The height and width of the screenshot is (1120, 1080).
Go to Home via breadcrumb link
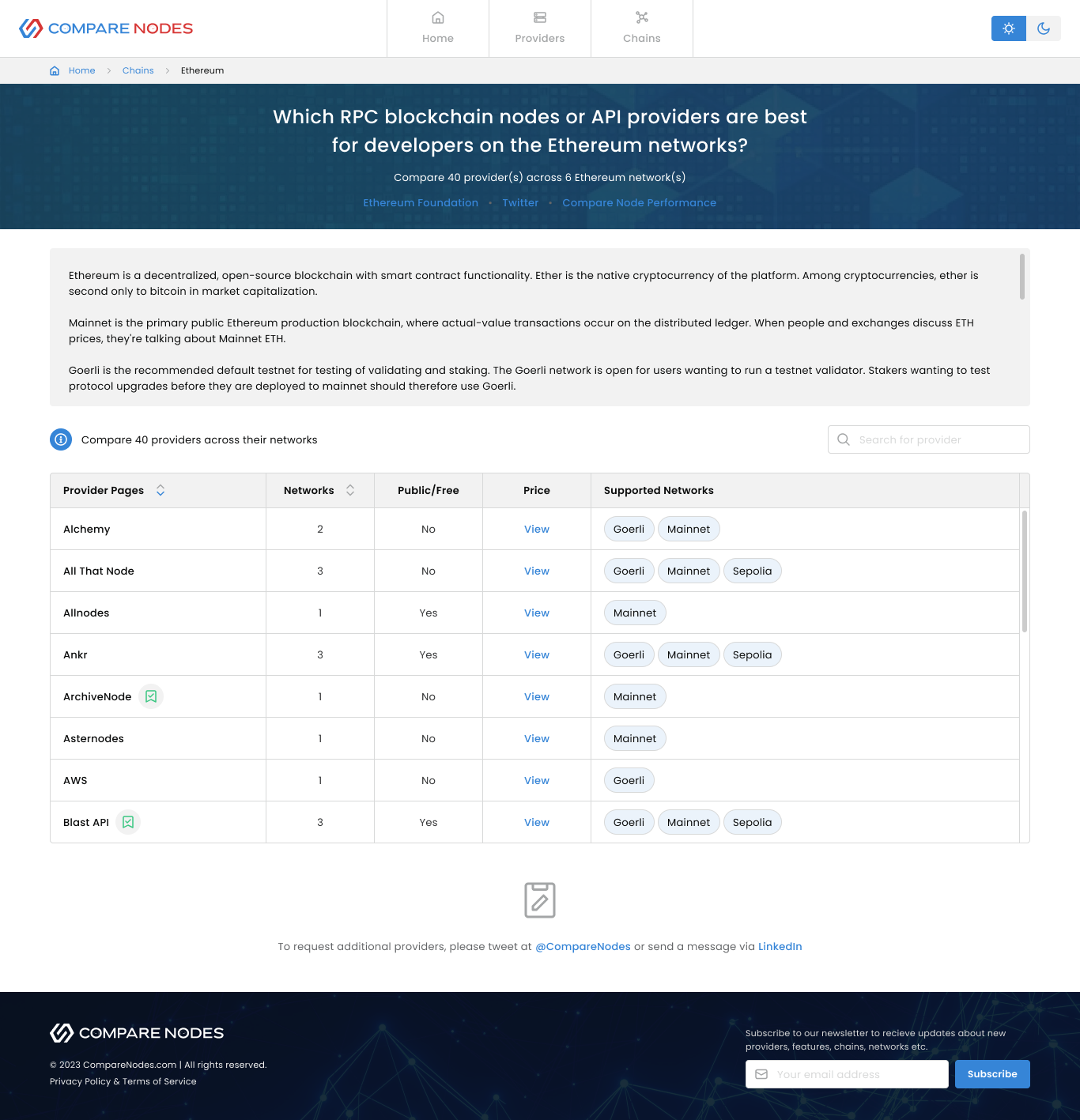tap(82, 70)
